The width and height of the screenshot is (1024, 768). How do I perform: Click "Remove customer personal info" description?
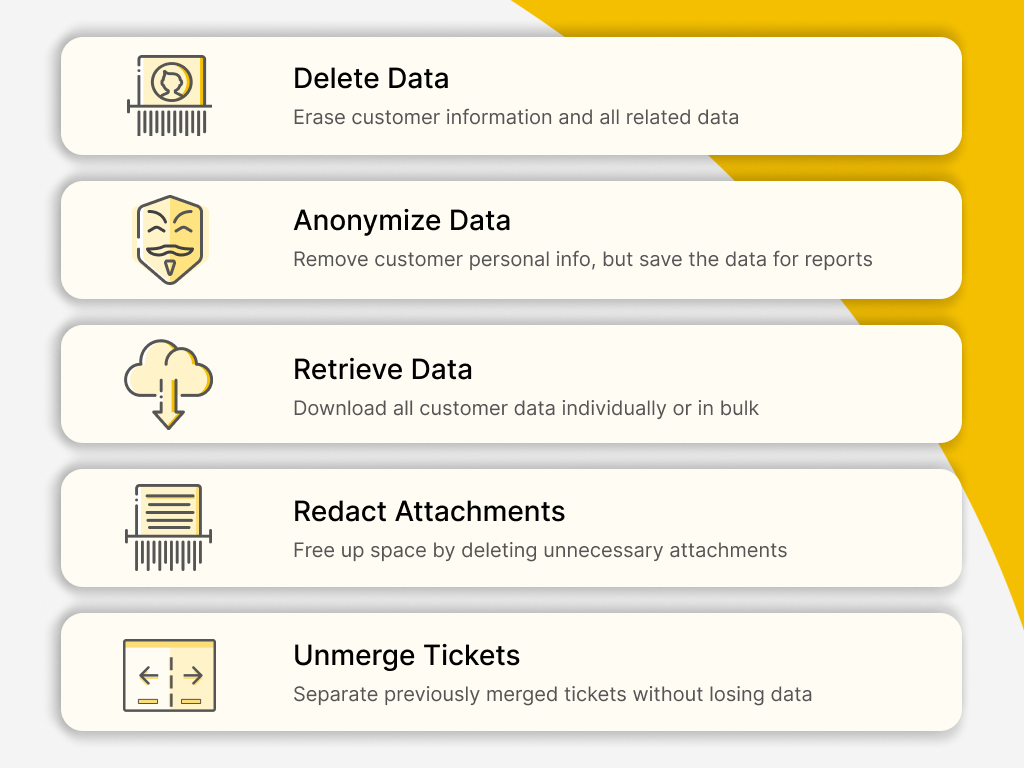[x=582, y=260]
